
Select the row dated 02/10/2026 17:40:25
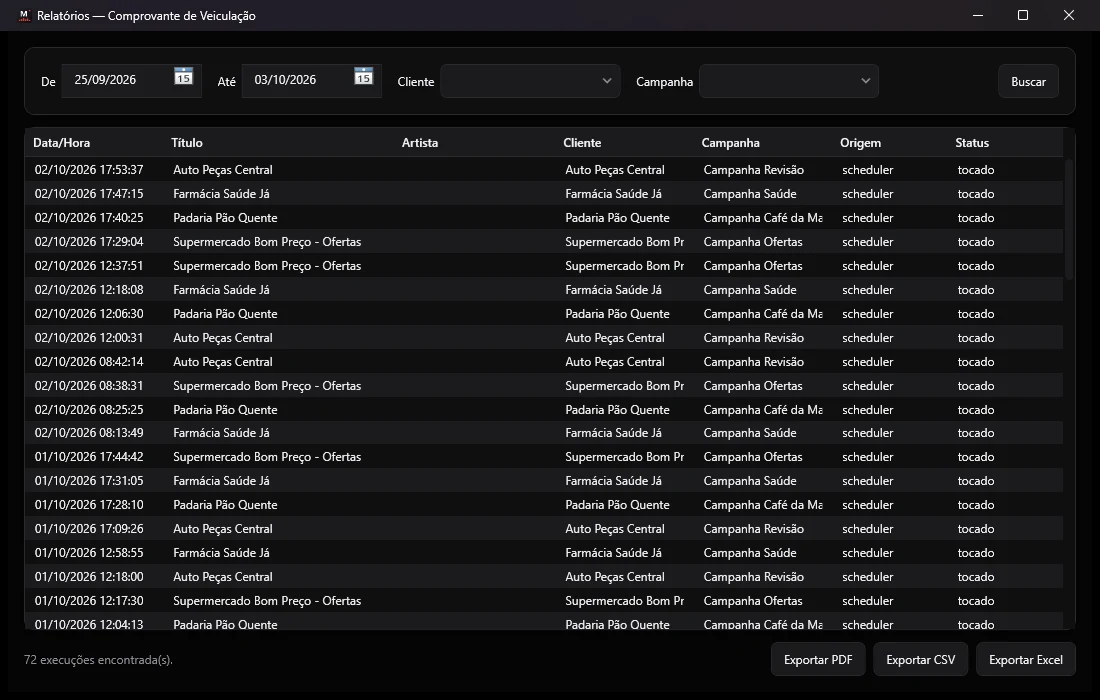544,217
